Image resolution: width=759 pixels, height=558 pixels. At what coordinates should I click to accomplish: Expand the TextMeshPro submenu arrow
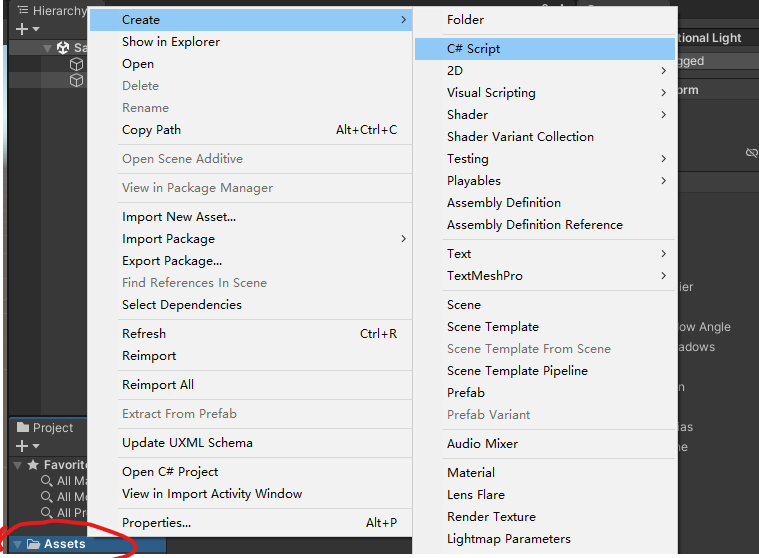coord(664,275)
